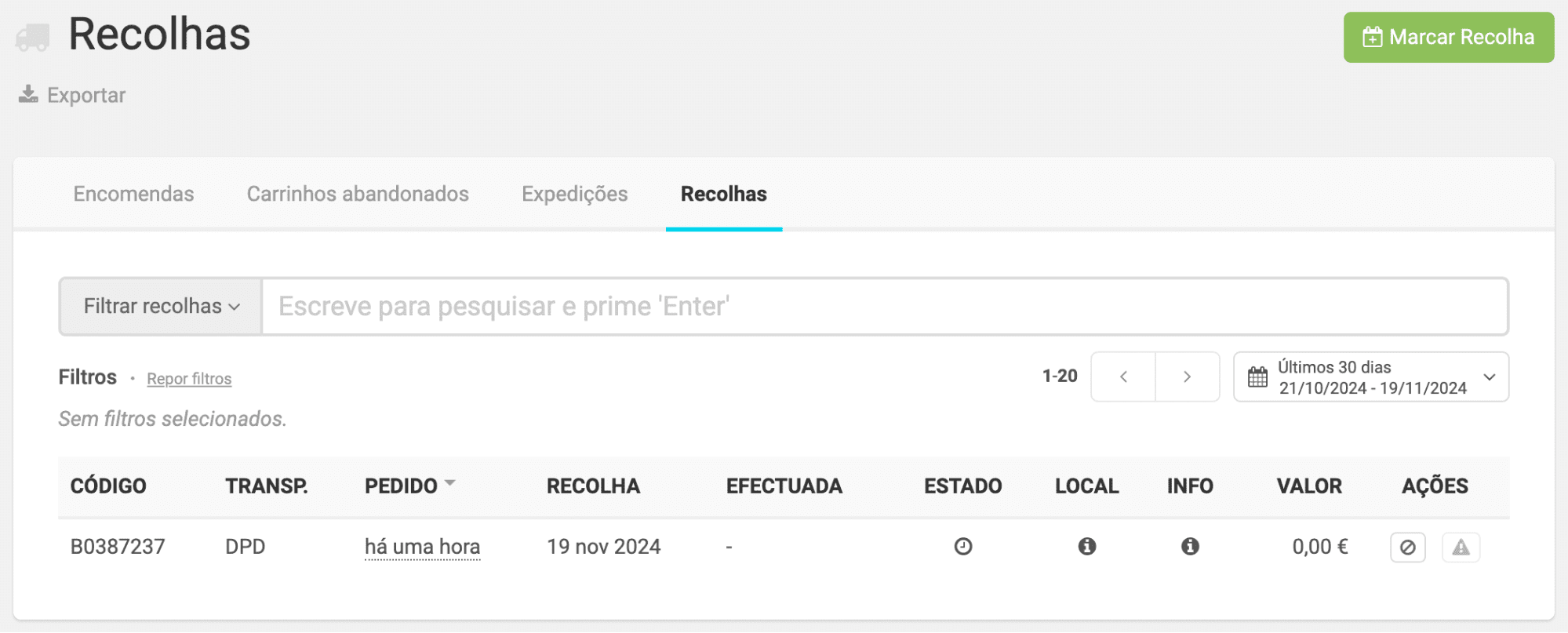
Task: Click the Exportar download icon
Action: click(x=28, y=95)
